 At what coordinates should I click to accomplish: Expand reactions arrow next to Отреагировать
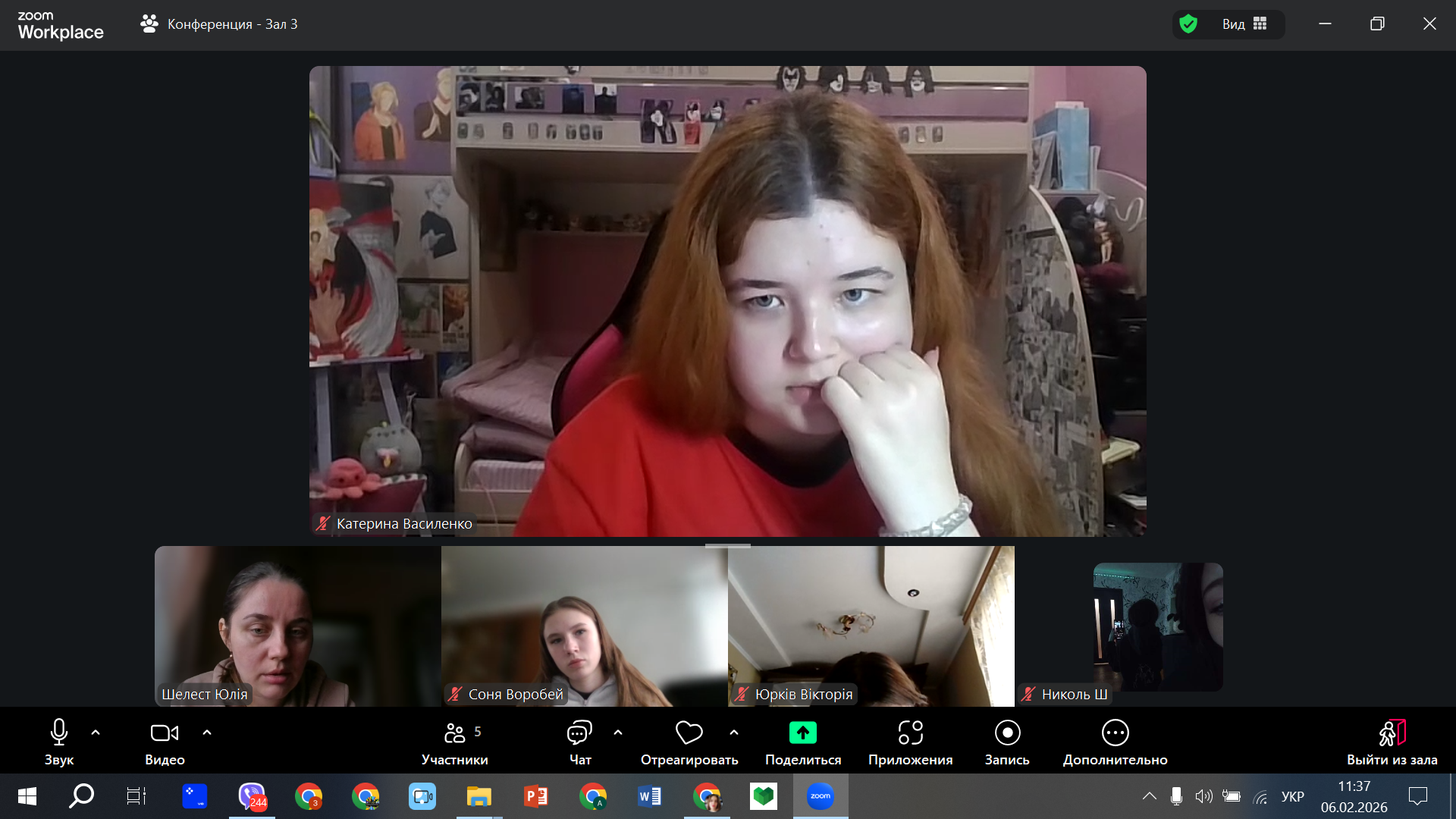click(x=734, y=733)
